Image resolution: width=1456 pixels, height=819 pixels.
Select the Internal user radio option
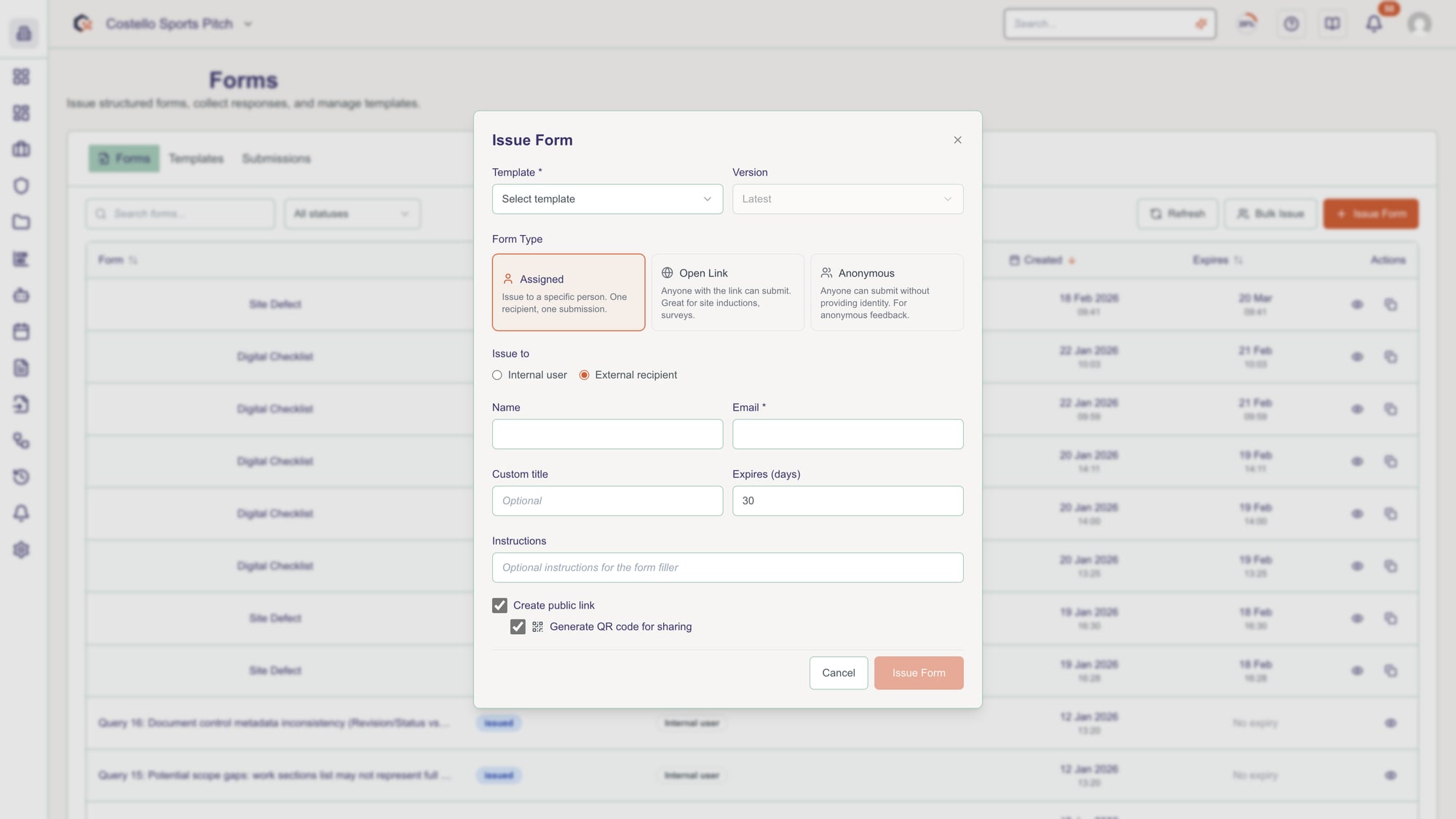click(x=497, y=375)
